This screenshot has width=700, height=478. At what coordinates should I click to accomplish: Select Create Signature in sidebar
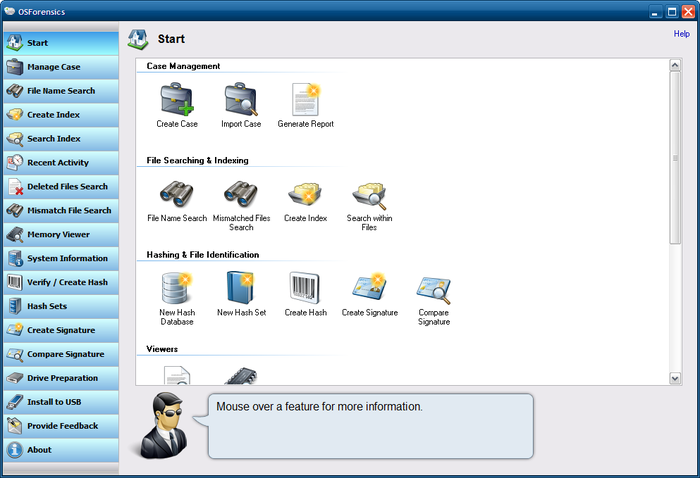(61, 330)
